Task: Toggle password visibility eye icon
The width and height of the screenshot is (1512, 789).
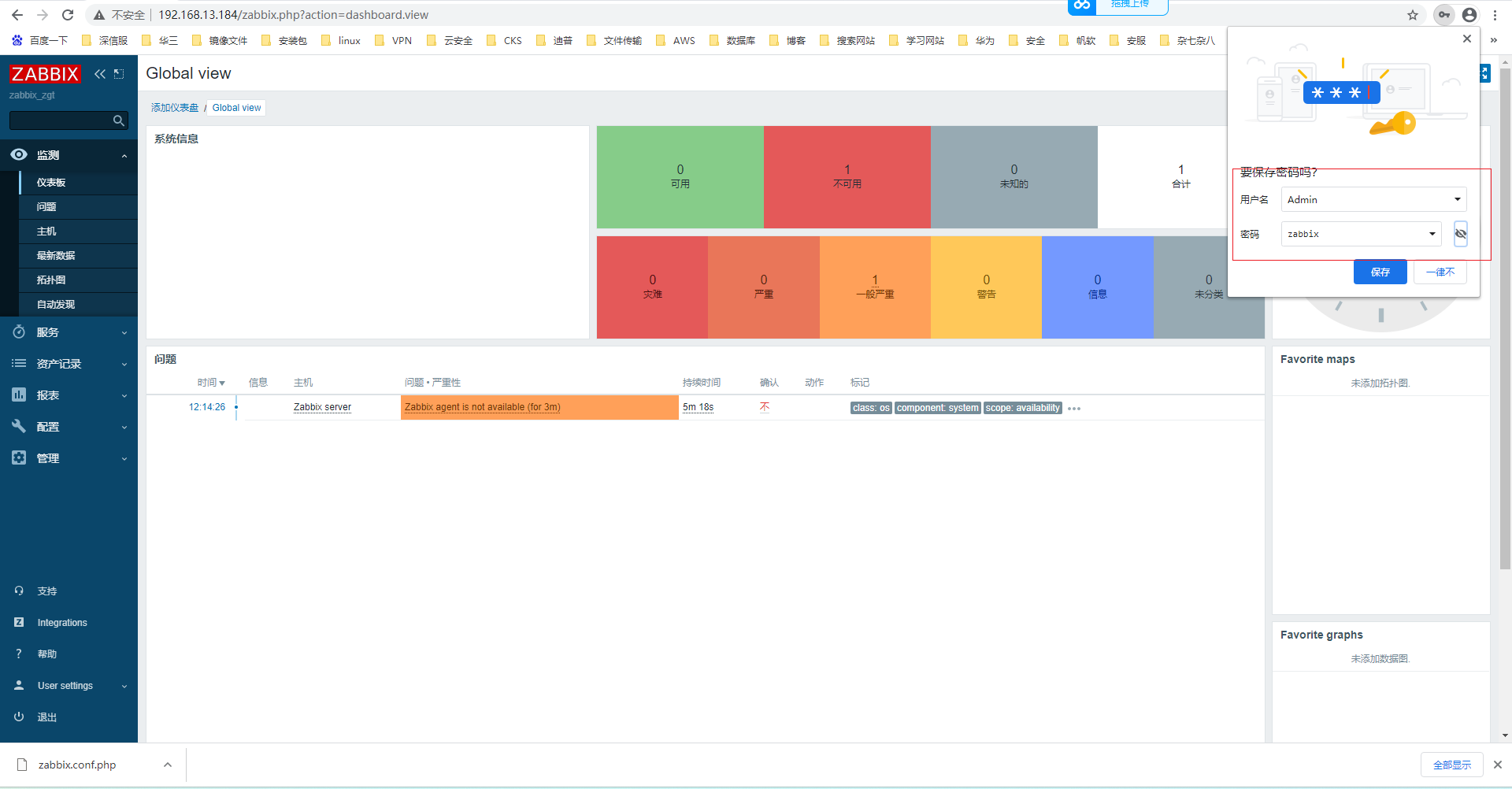Action: pos(1461,234)
